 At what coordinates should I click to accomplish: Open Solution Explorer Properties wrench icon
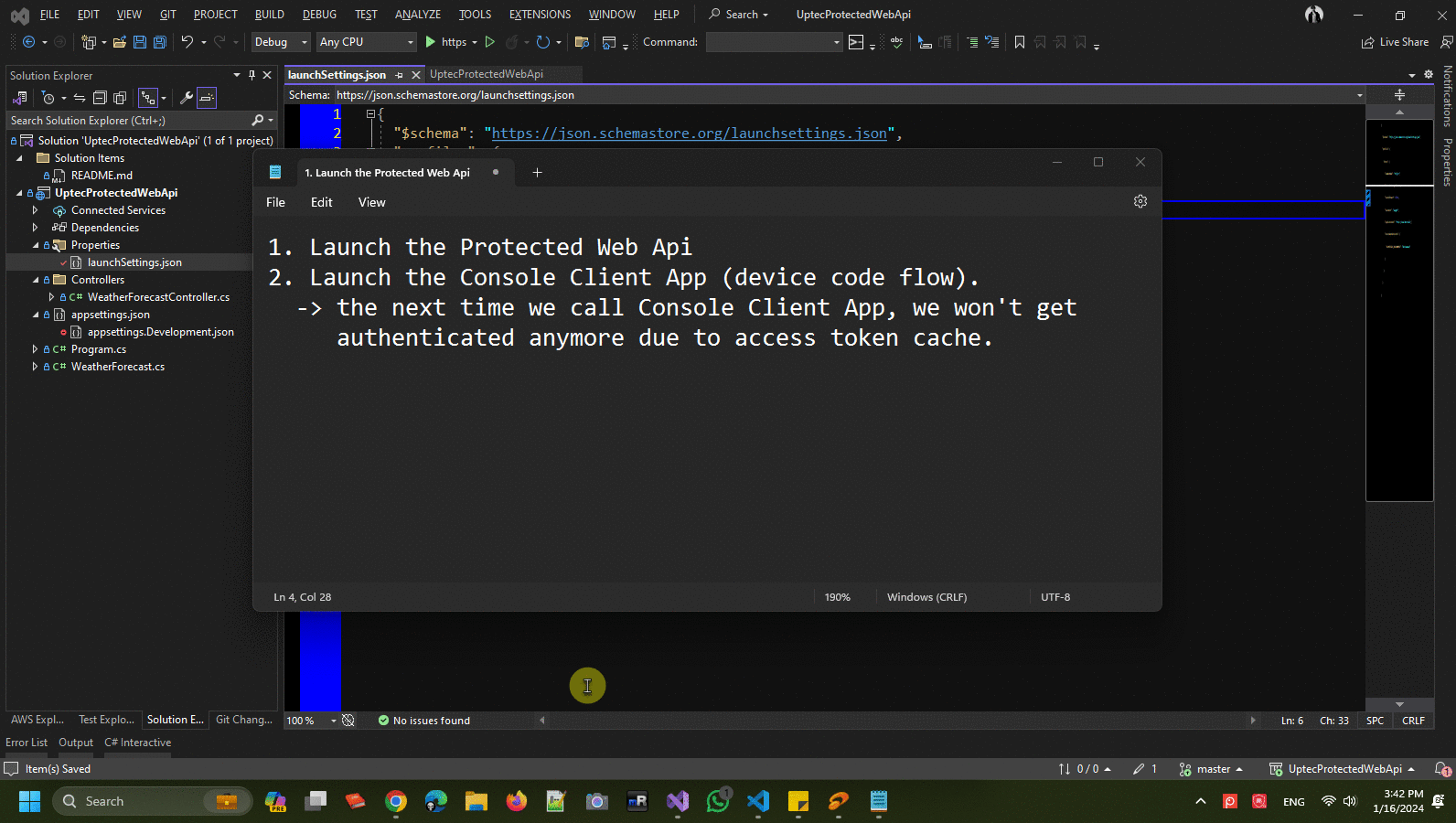pyautogui.click(x=186, y=98)
